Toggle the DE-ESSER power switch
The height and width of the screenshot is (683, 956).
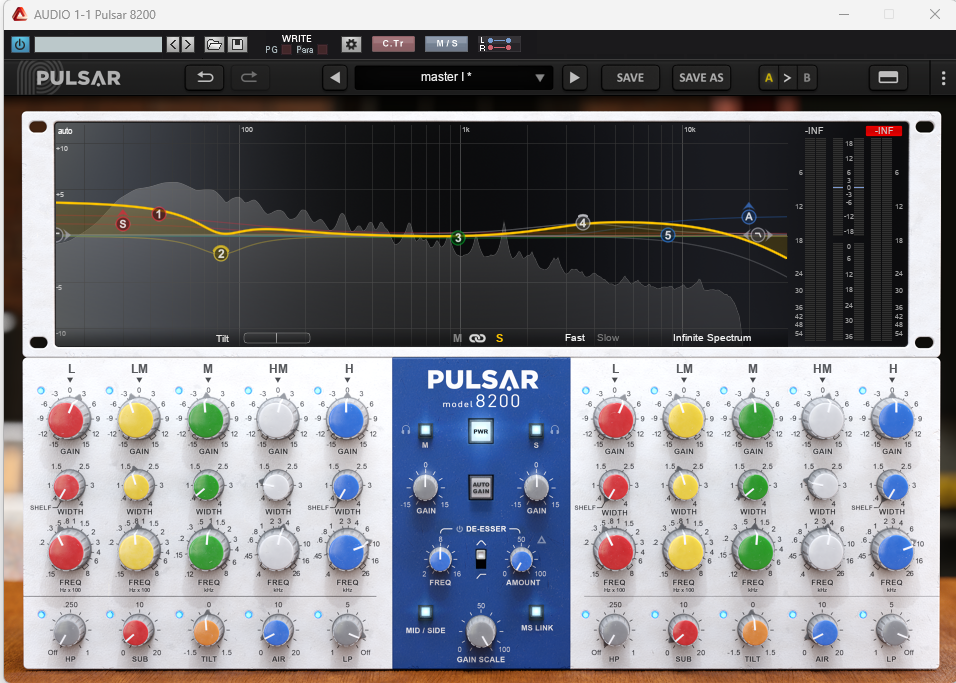460,529
